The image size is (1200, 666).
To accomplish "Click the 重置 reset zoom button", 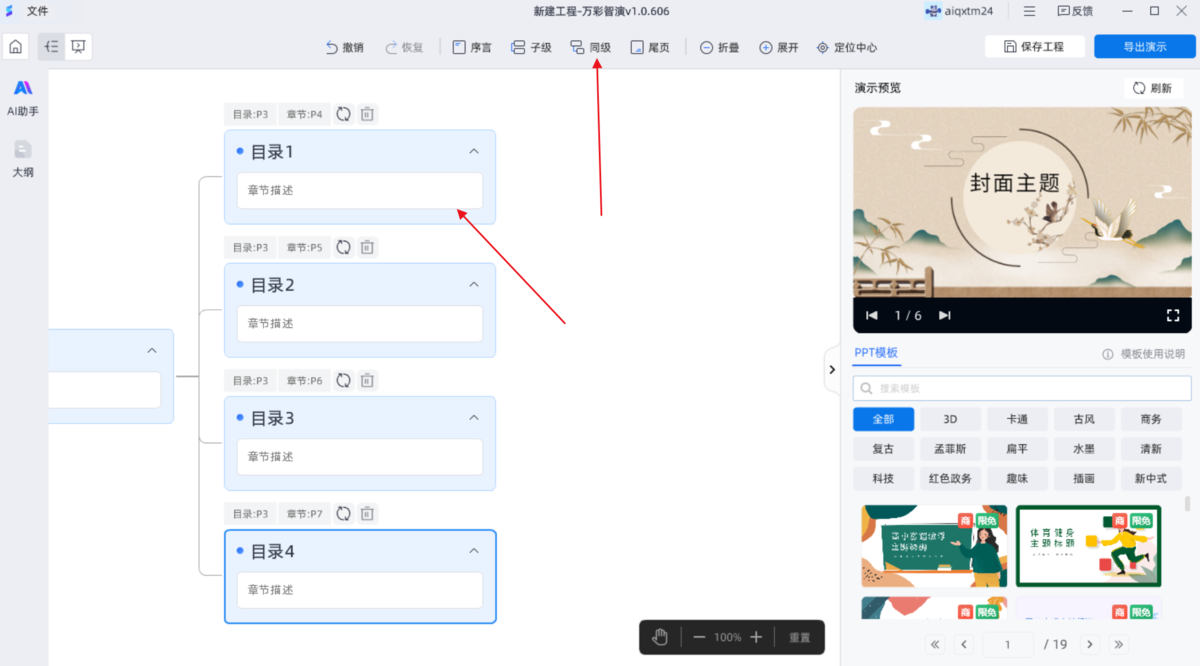I will pyautogui.click(x=800, y=637).
